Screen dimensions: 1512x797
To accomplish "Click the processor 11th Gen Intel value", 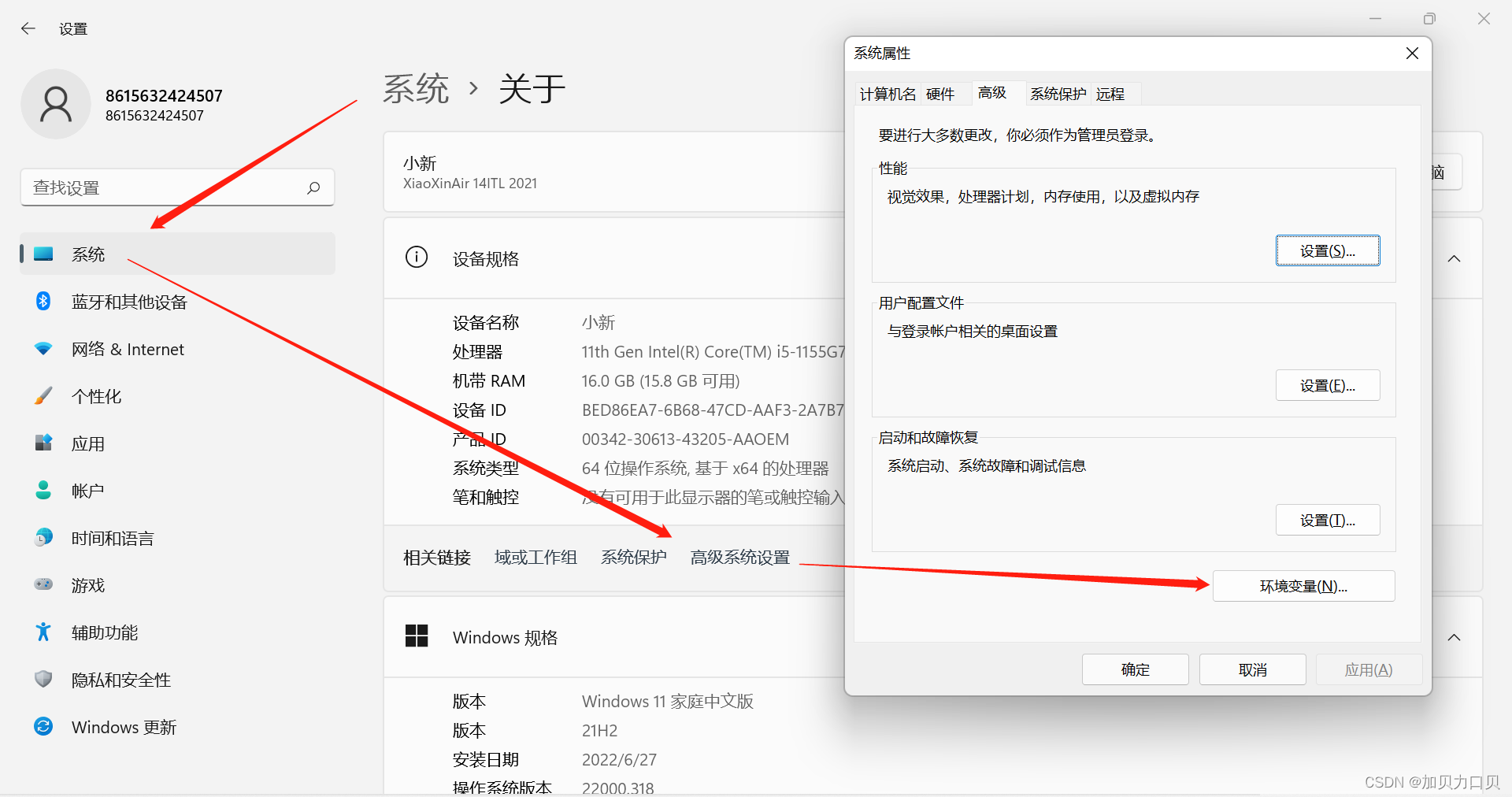I will (x=713, y=352).
